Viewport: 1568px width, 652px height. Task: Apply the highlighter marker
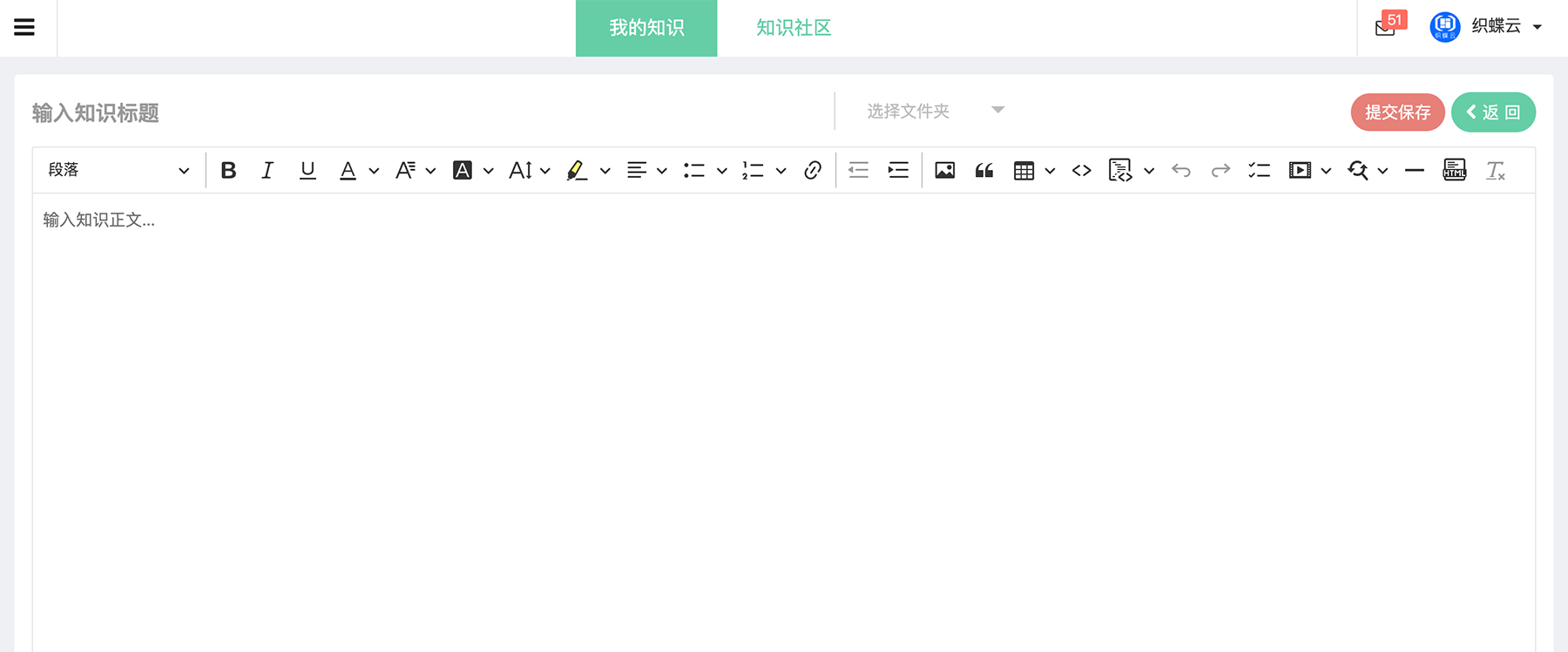point(577,170)
